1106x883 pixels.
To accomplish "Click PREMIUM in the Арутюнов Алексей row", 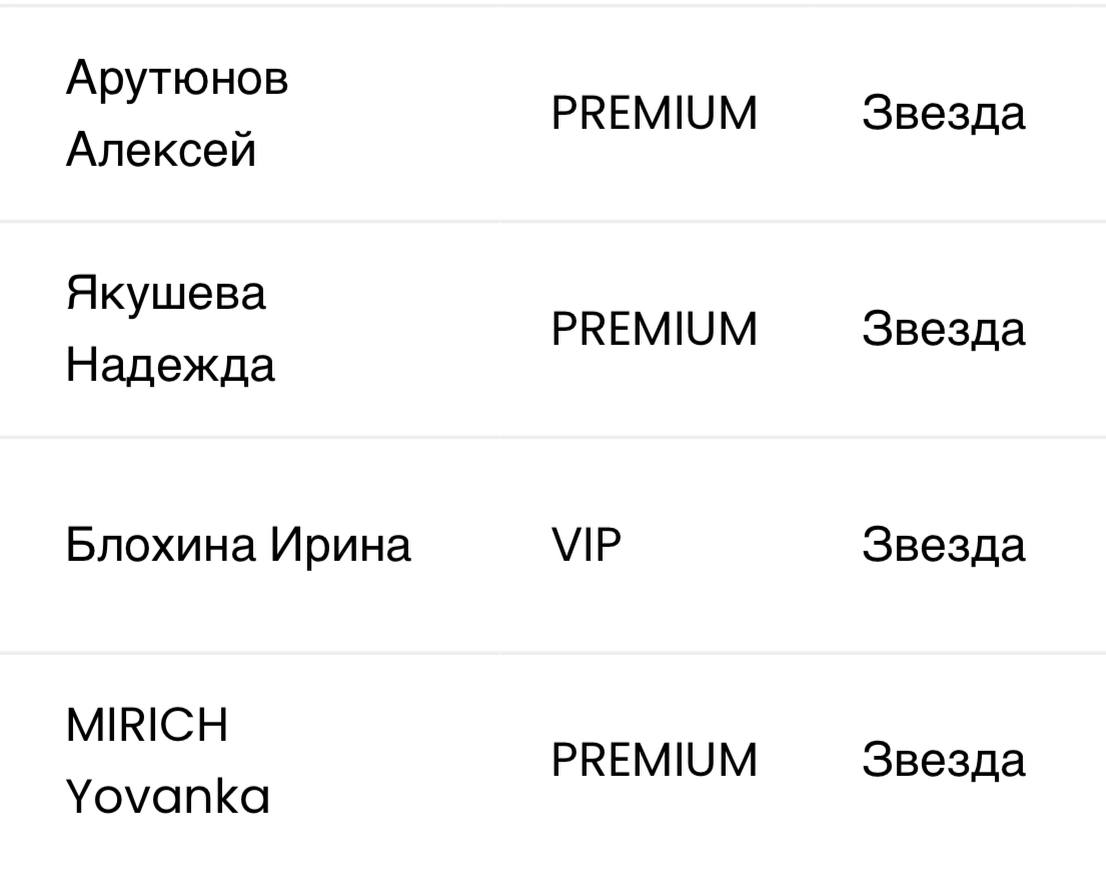I will (654, 113).
